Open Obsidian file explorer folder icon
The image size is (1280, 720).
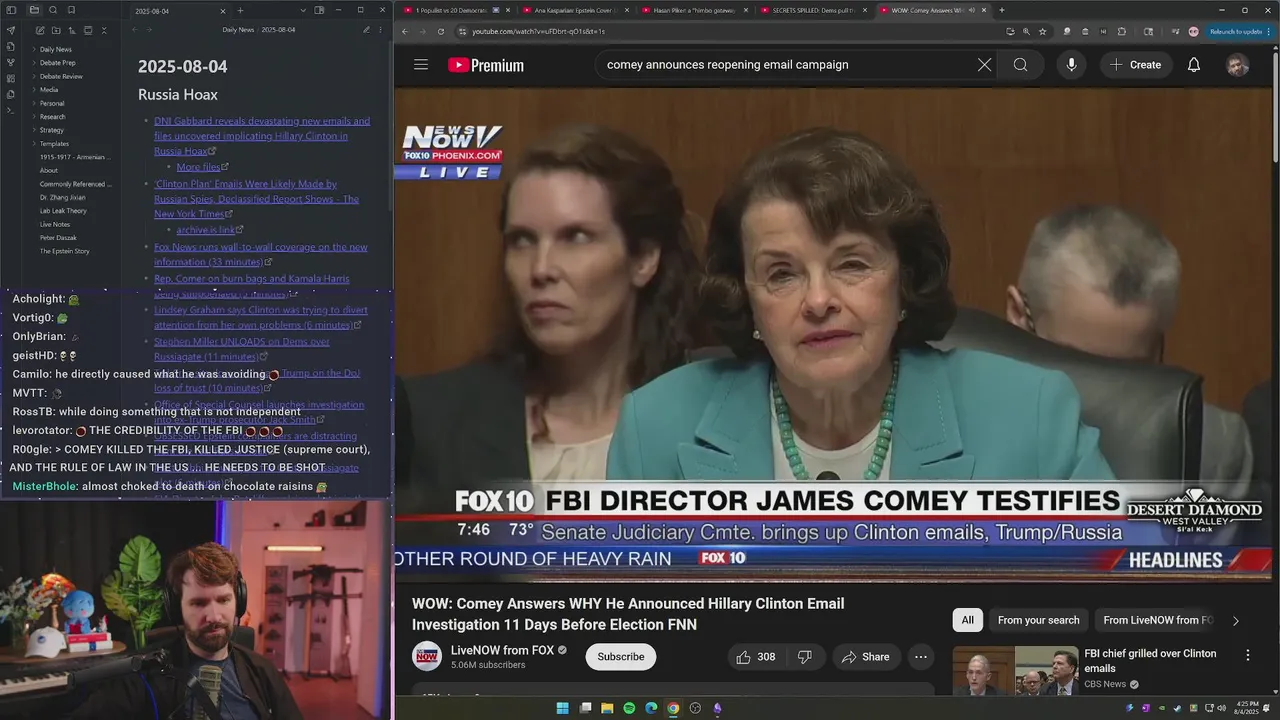pos(34,10)
